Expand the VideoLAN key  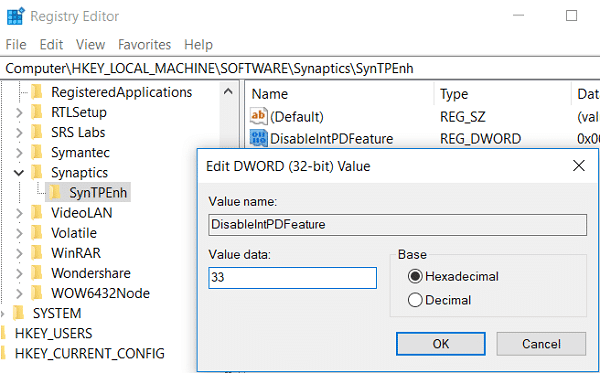19,213
